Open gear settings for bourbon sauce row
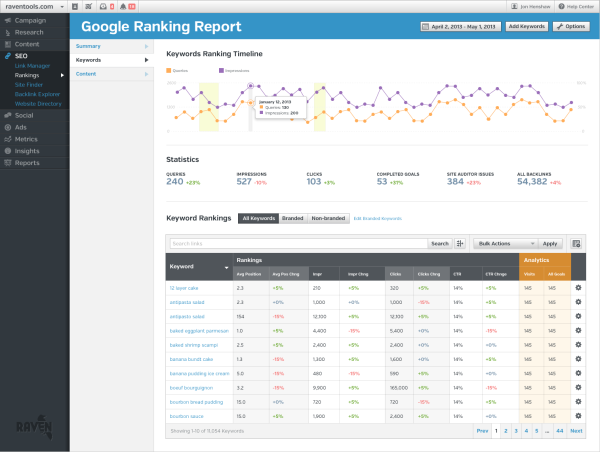This screenshot has height=452, width=600. 578,416
